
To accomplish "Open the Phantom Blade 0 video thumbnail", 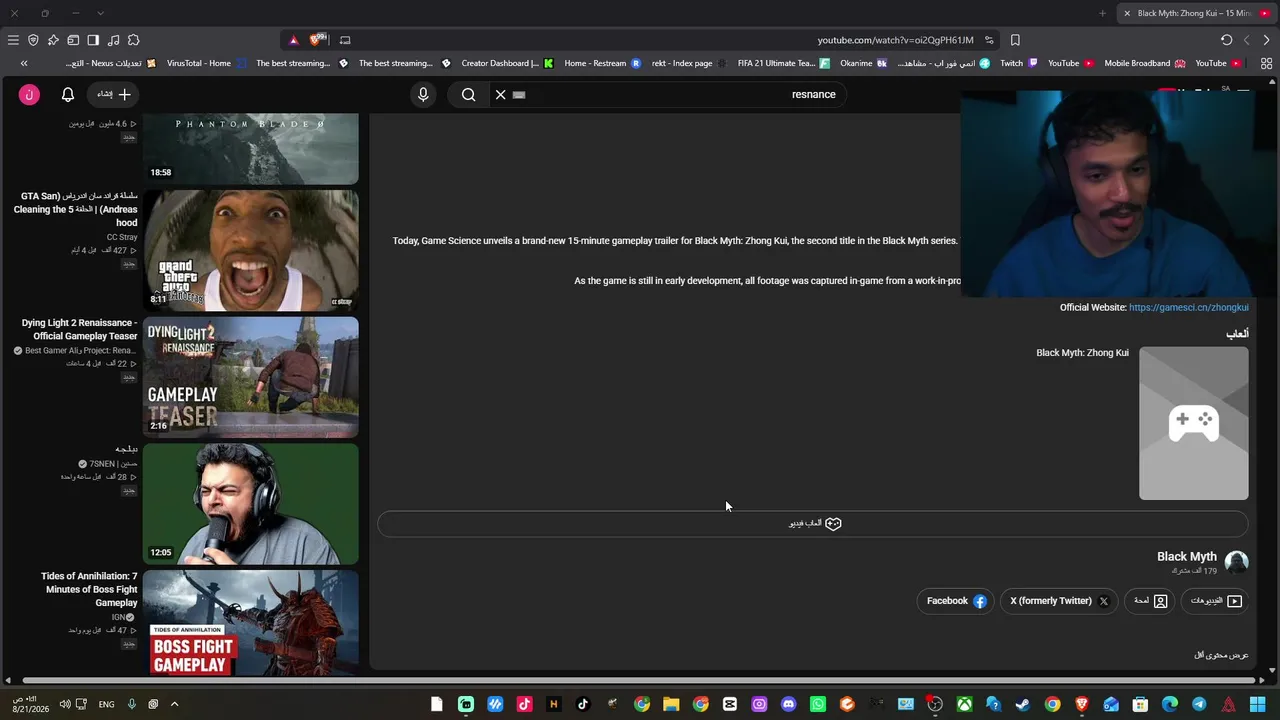I will [251, 148].
